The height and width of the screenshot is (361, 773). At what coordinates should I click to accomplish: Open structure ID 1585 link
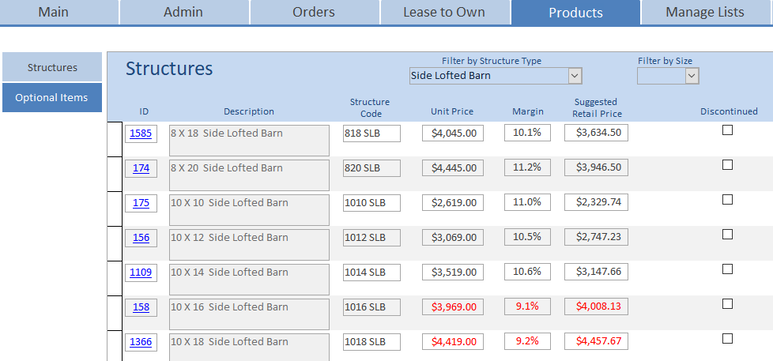(x=141, y=133)
